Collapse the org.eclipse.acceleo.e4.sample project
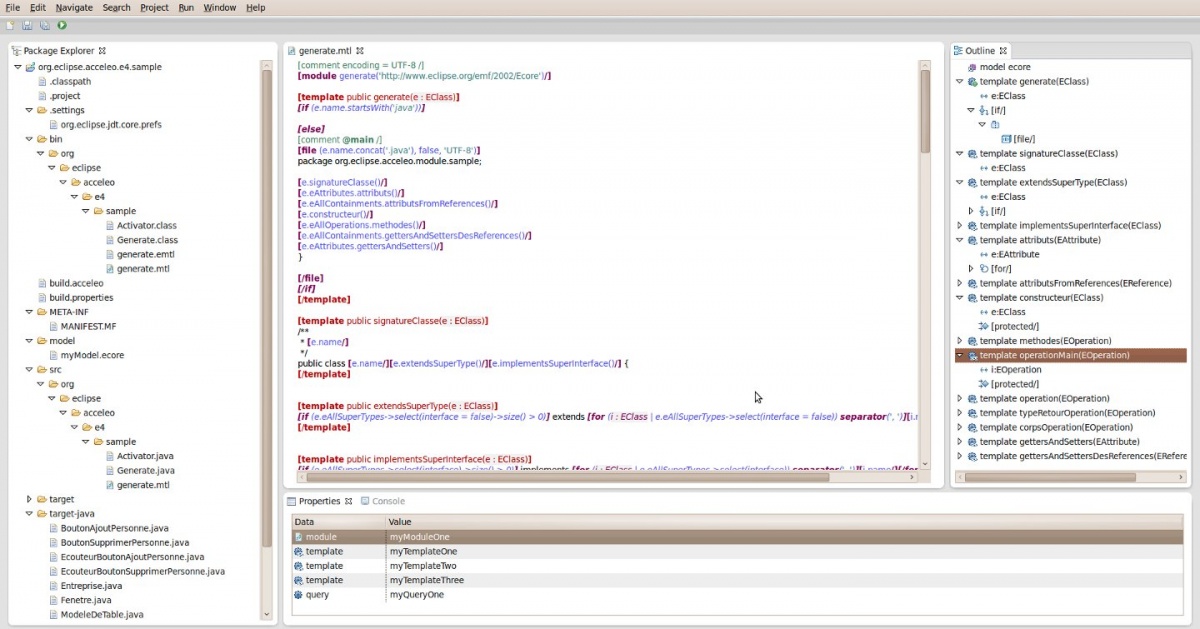The height and width of the screenshot is (629, 1200). [18, 67]
